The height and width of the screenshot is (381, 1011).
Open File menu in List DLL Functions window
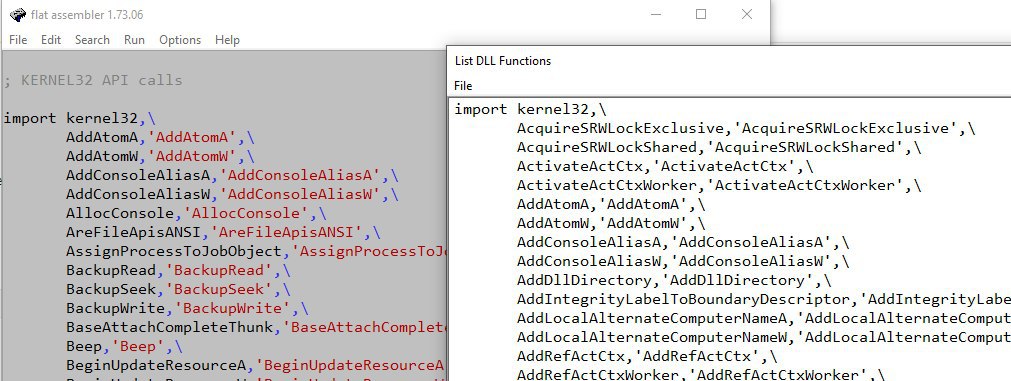[463, 86]
